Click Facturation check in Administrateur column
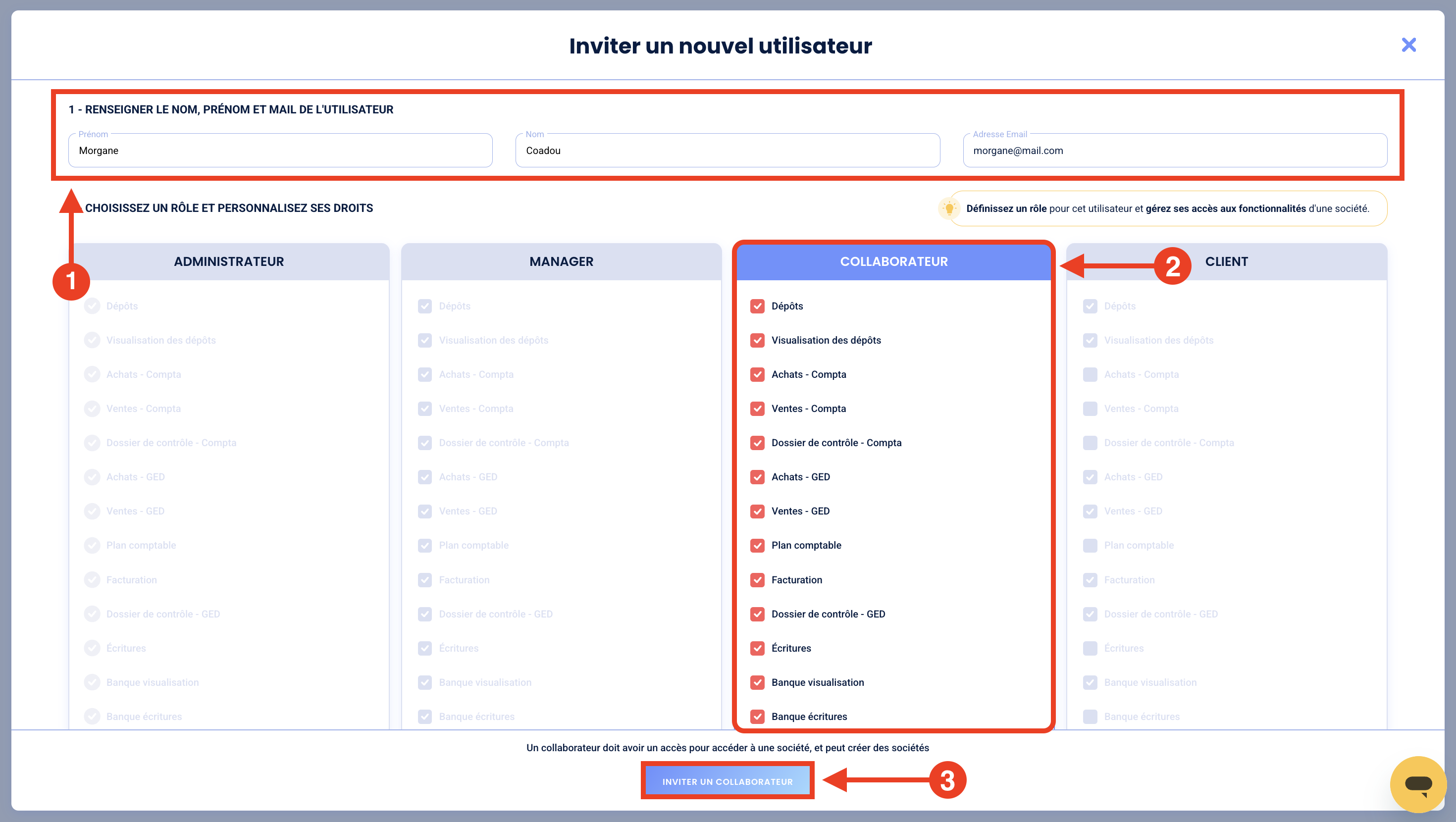 [x=92, y=580]
